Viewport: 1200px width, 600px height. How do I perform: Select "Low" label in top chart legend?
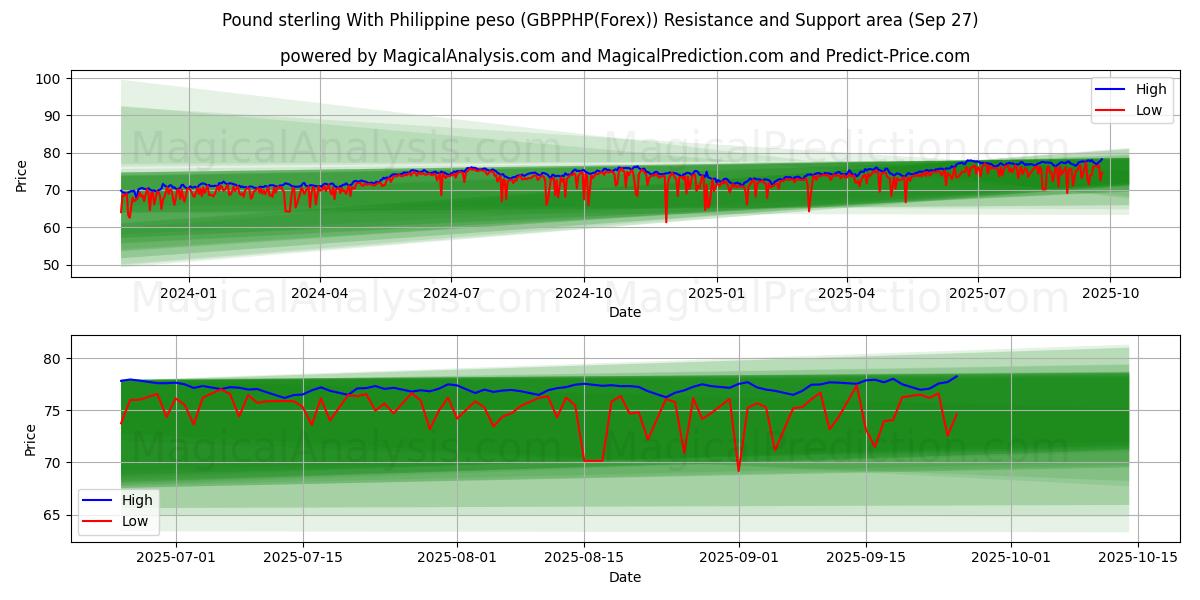pos(1149,110)
